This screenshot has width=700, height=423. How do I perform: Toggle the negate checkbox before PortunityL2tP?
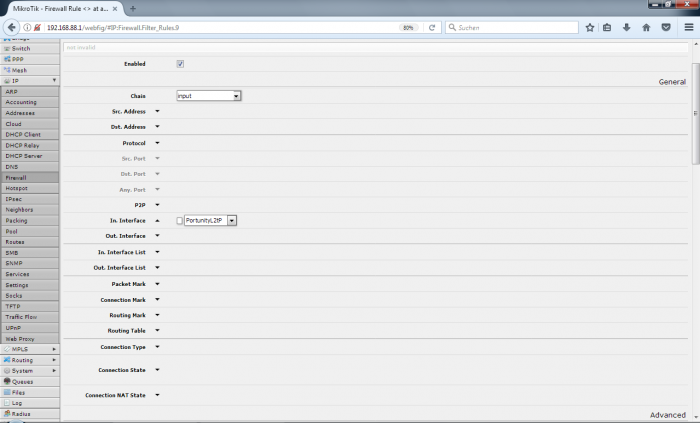pos(179,220)
